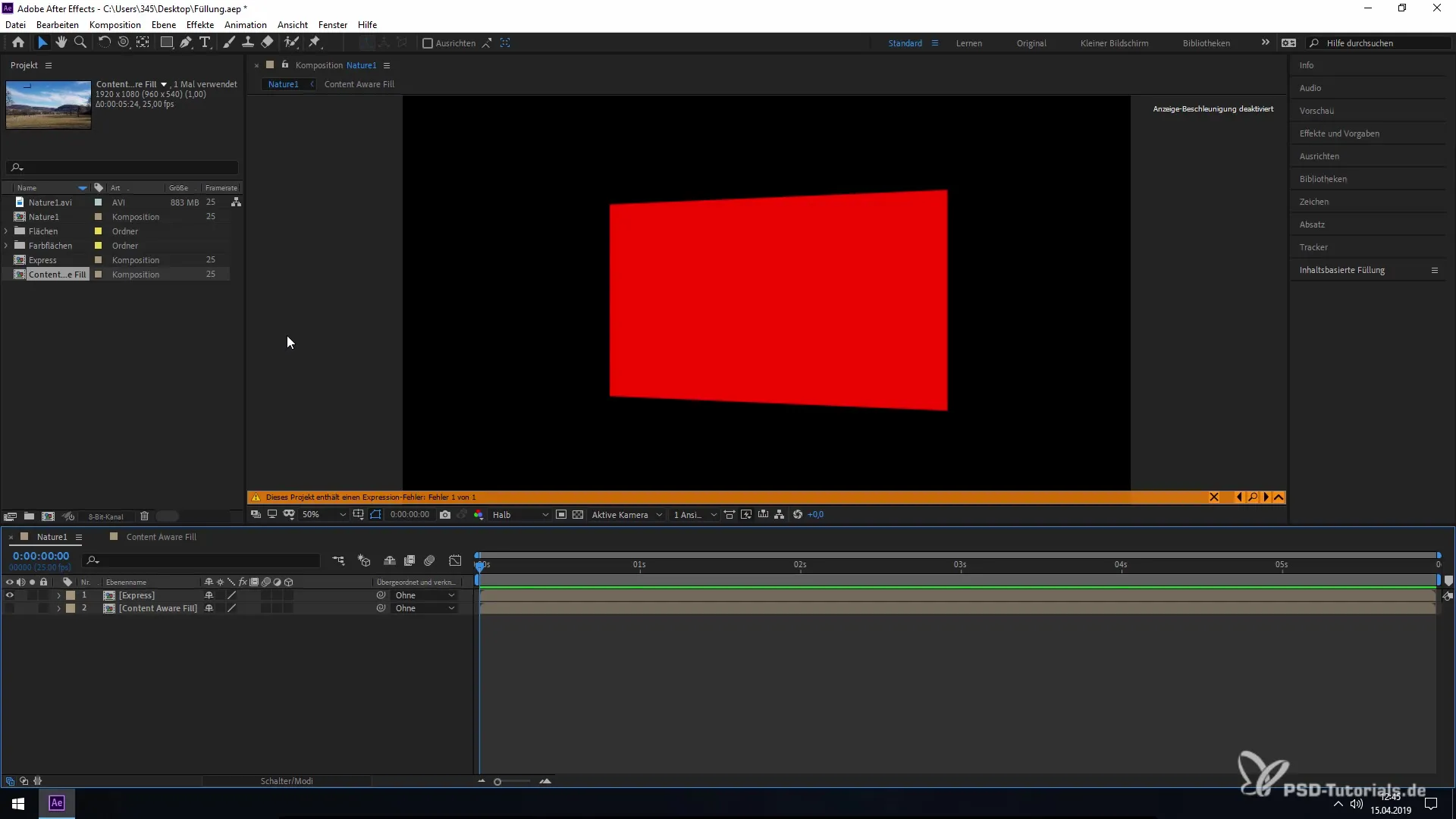
Task: Open the Effekte menu
Action: (x=200, y=25)
